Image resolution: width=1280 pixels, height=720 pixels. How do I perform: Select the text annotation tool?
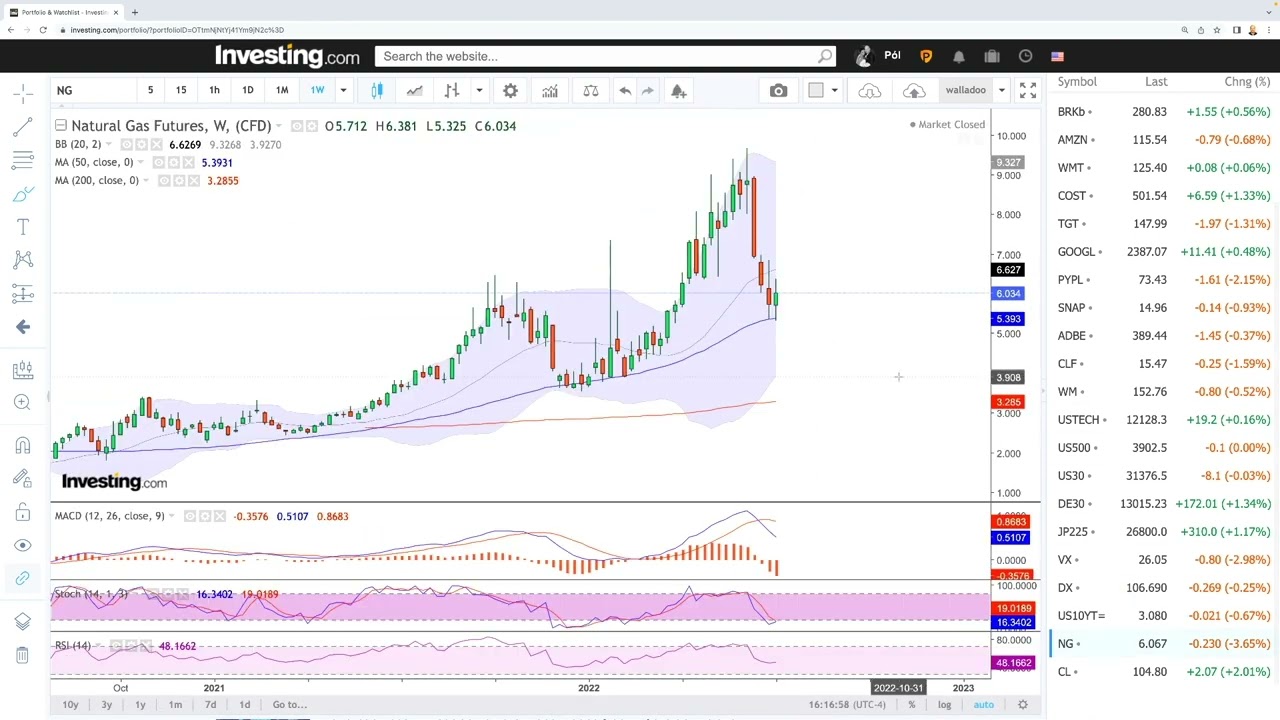tap(23, 227)
